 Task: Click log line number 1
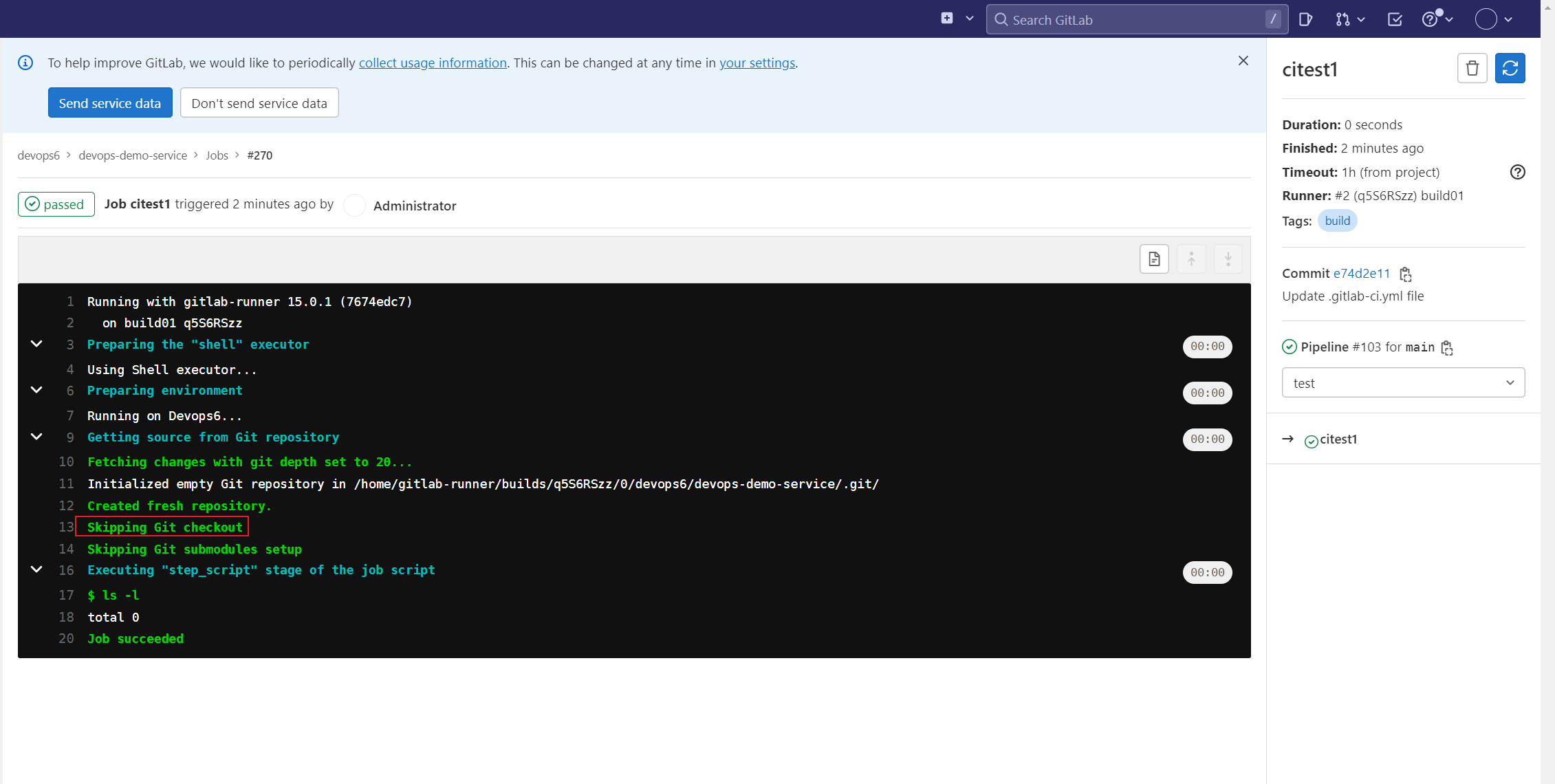coord(69,301)
